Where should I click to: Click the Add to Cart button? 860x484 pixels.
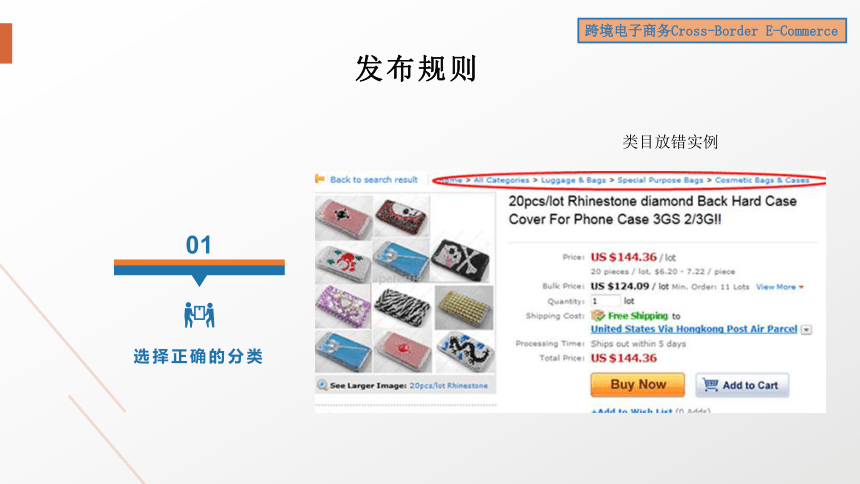(743, 385)
